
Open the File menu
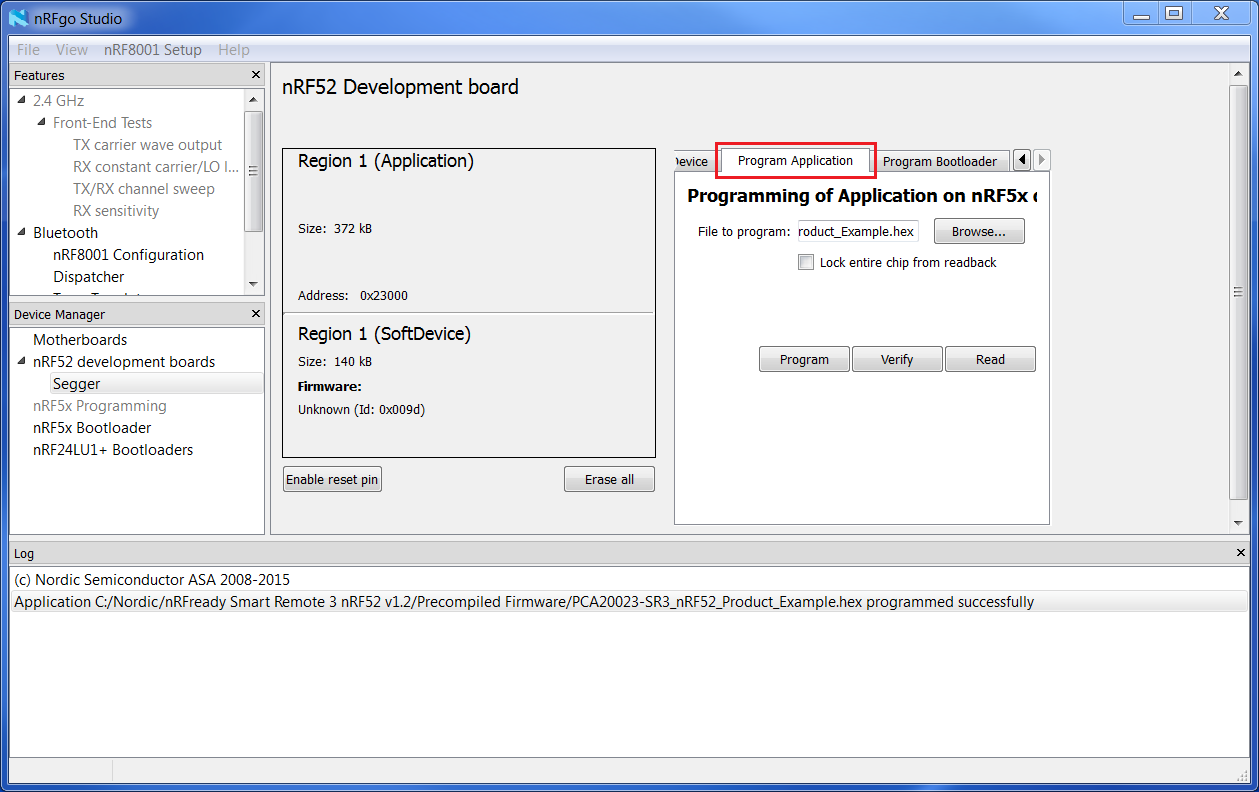(28, 50)
